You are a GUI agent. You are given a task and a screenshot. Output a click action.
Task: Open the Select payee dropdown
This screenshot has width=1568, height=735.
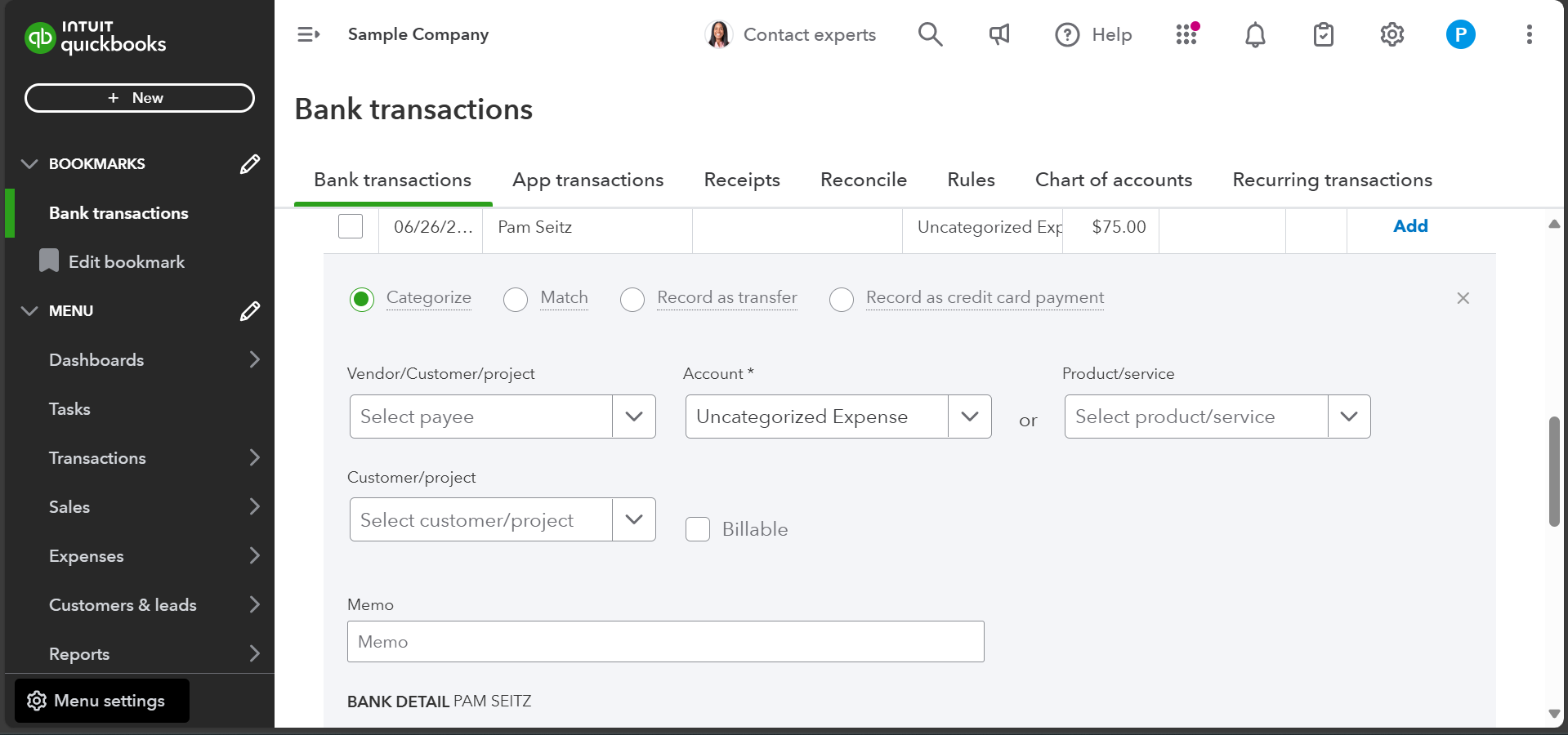(633, 416)
